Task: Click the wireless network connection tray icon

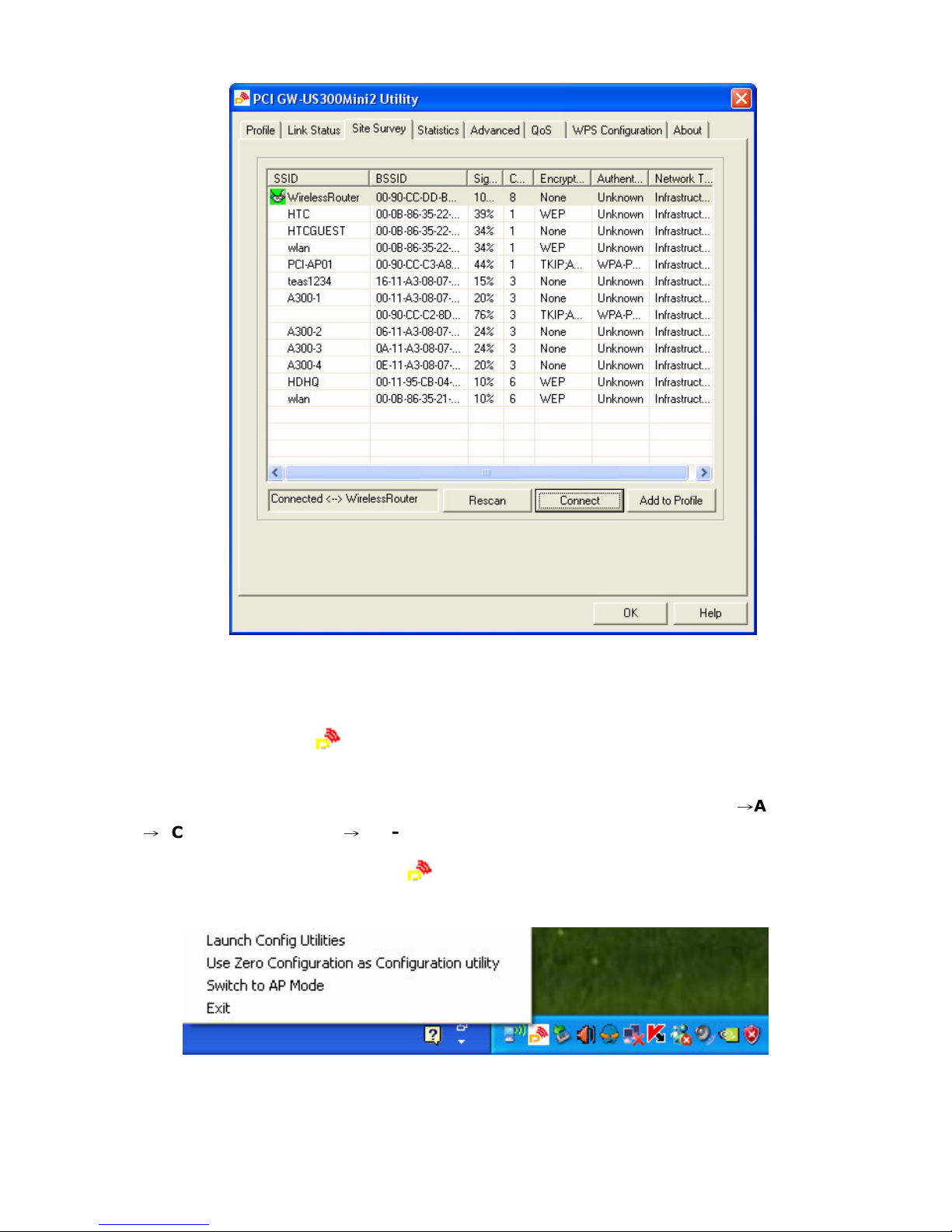Action: (514, 1035)
